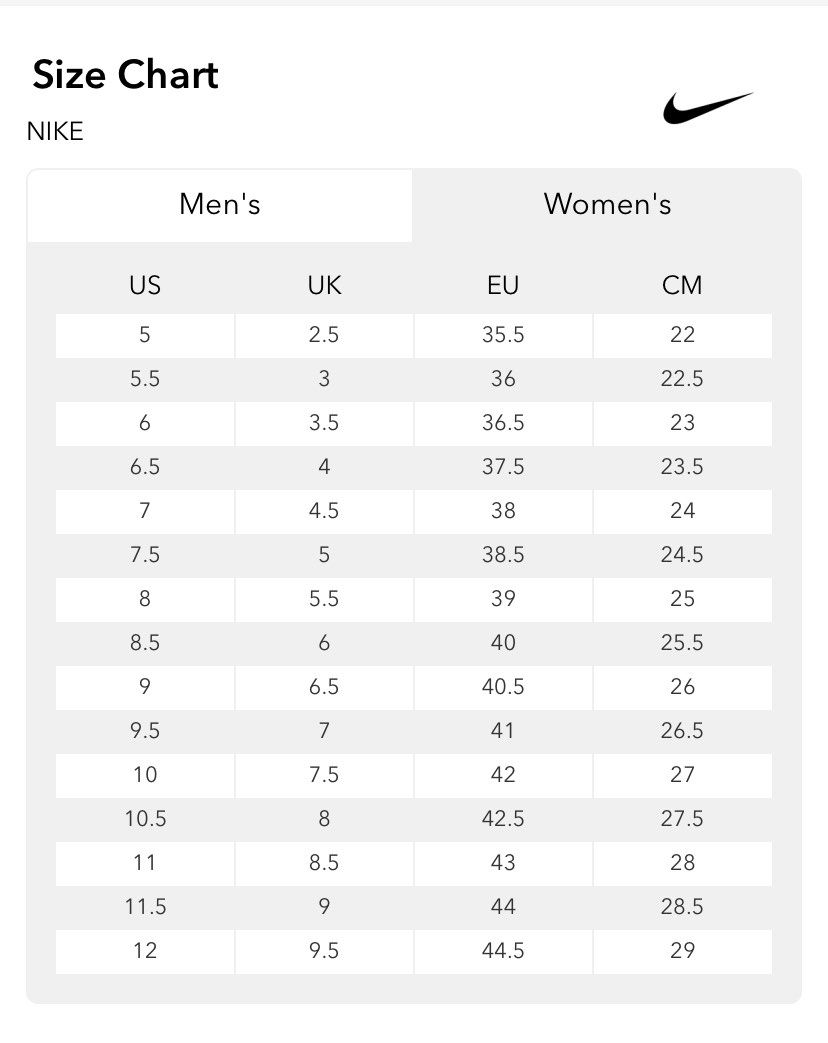Switch to the Women's tab
Screen dimensions: 828x1043
(x=607, y=205)
